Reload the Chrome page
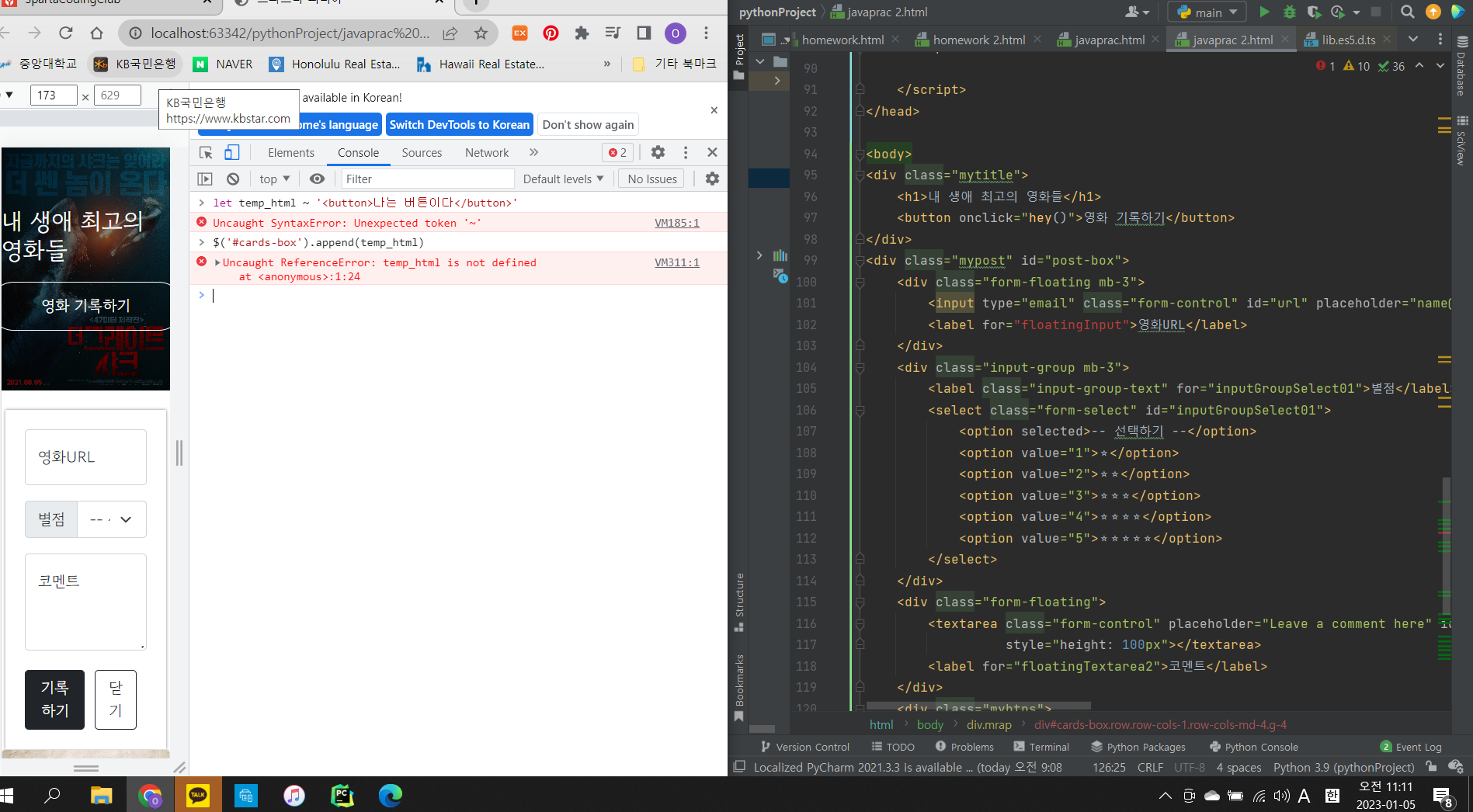 (x=65, y=33)
